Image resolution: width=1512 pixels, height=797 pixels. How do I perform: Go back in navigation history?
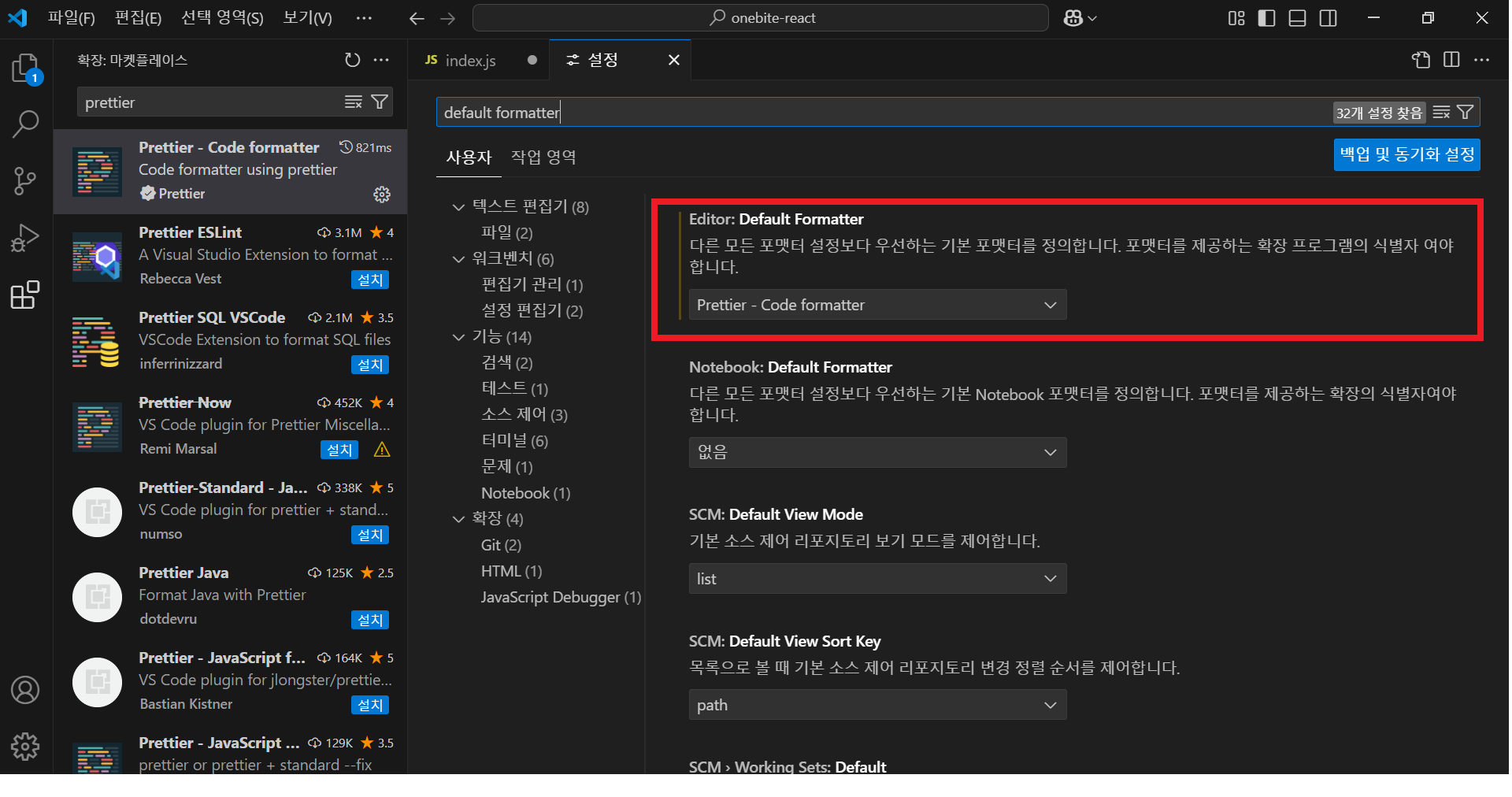[x=417, y=18]
